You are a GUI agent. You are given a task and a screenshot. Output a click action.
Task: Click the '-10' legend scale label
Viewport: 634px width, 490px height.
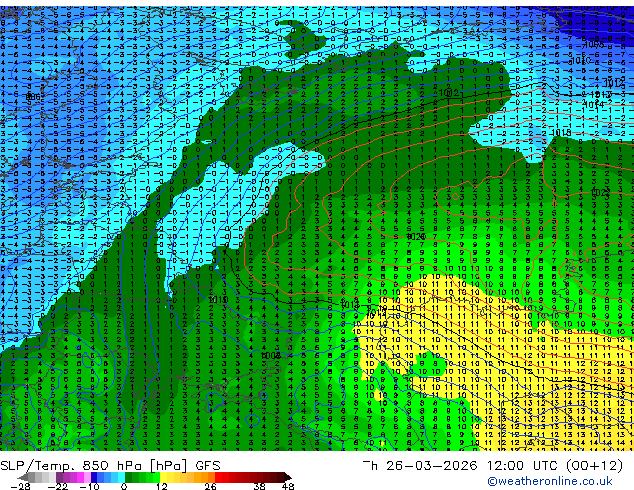tap(89, 486)
